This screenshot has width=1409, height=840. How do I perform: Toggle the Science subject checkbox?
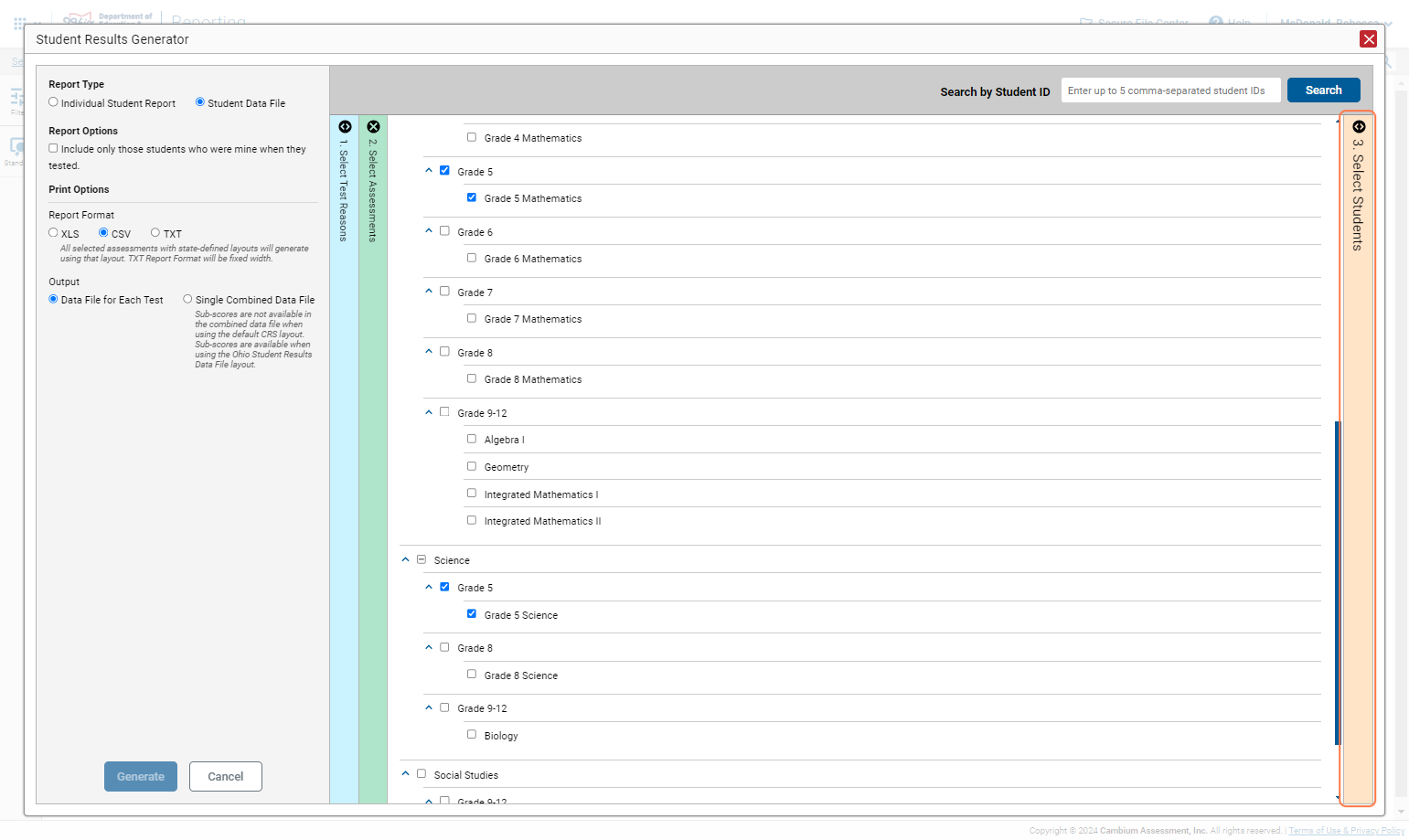pyautogui.click(x=422, y=559)
